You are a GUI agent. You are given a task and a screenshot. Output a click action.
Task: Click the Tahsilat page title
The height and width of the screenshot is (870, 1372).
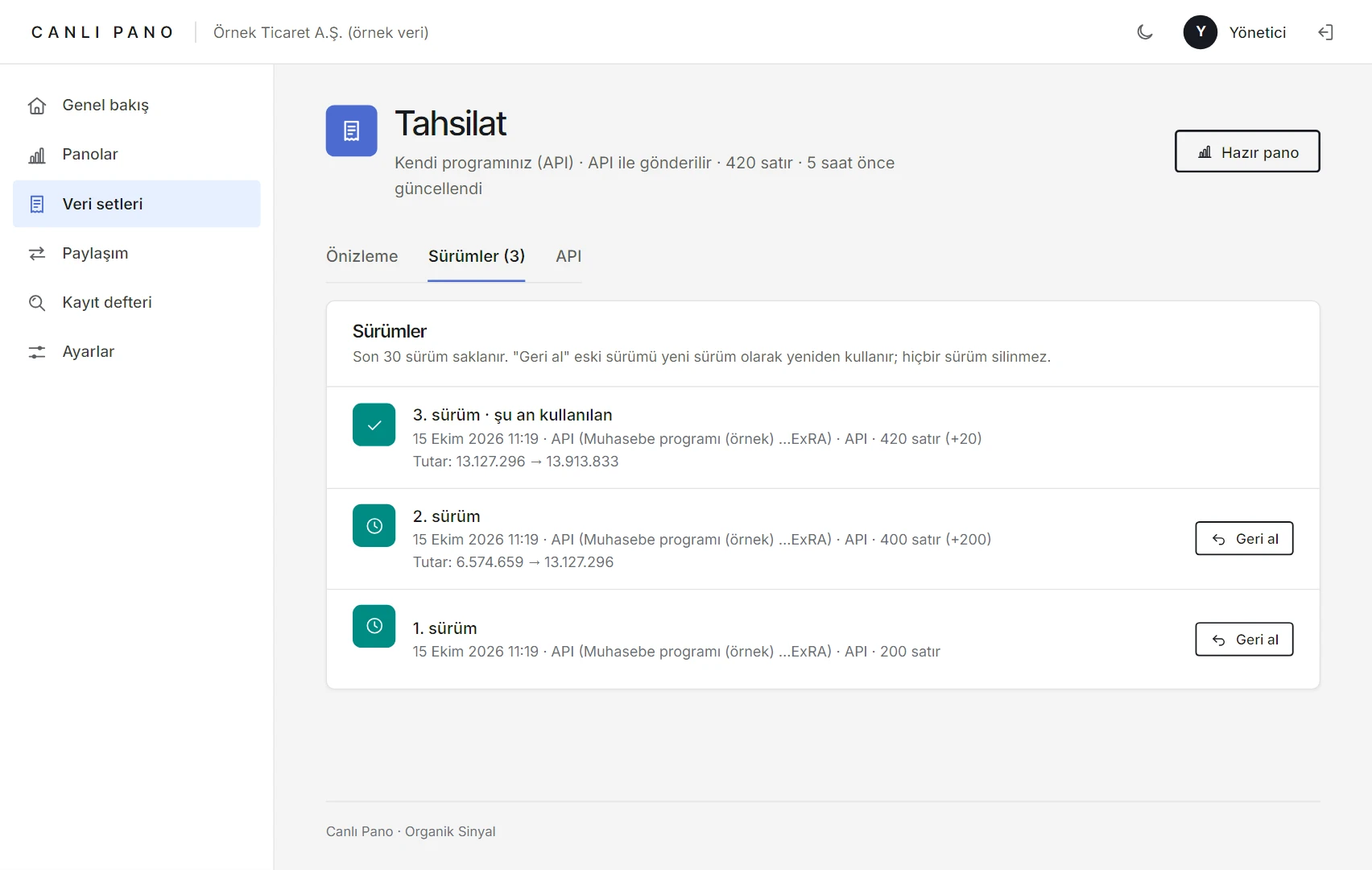pos(450,124)
